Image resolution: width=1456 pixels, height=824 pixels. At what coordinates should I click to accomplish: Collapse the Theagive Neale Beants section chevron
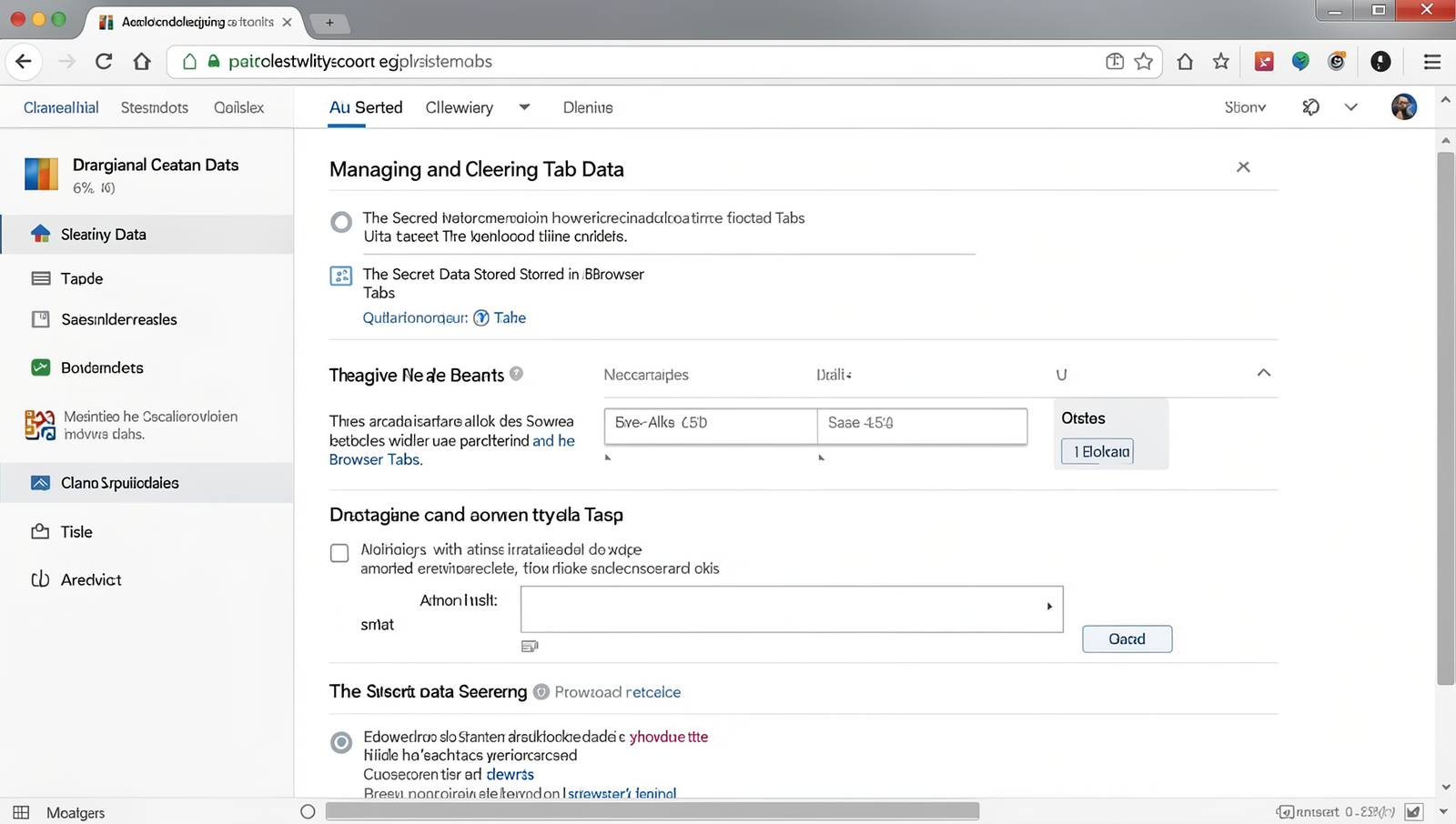(1263, 373)
